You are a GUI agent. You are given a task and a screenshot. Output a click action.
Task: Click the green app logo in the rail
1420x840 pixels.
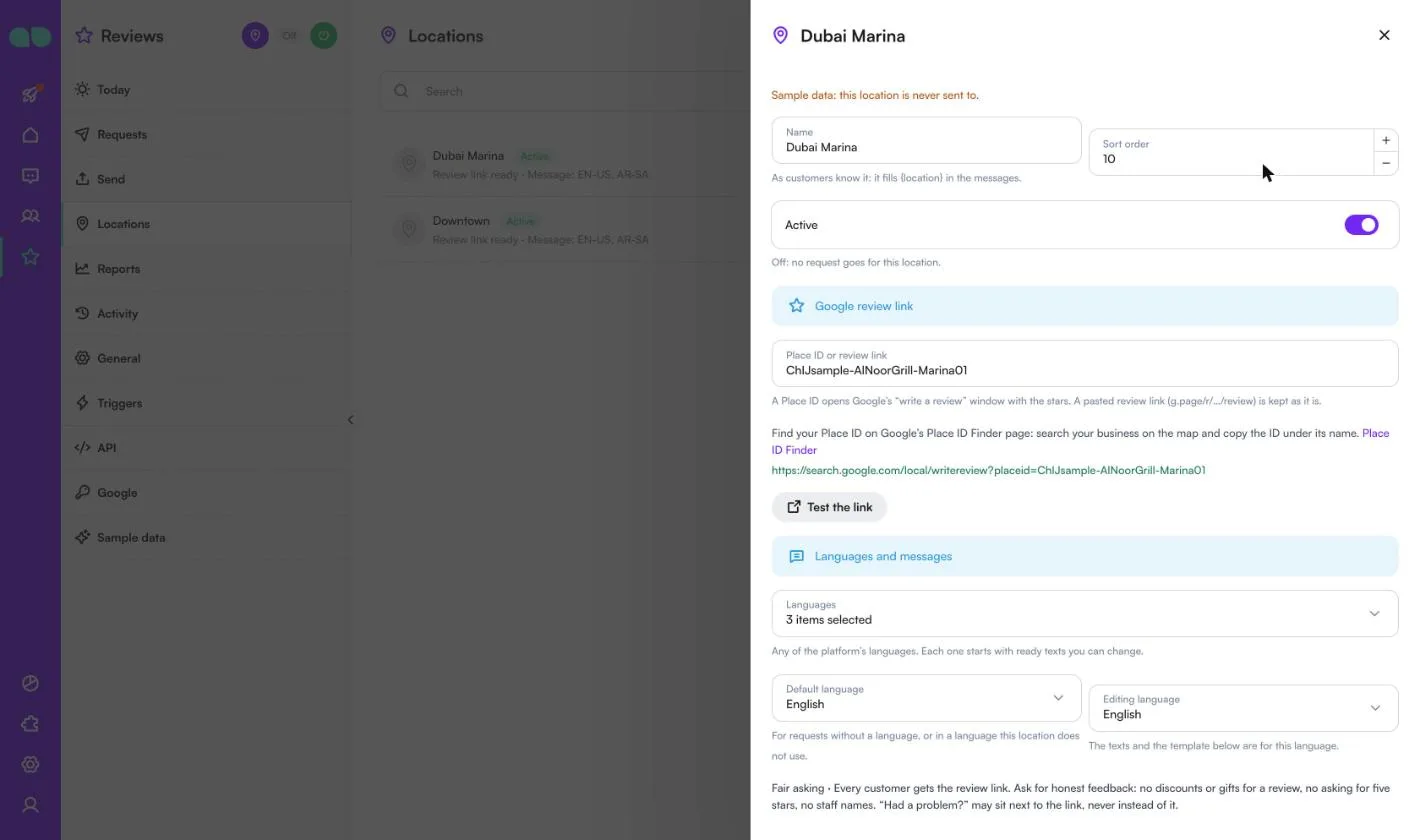point(30,37)
